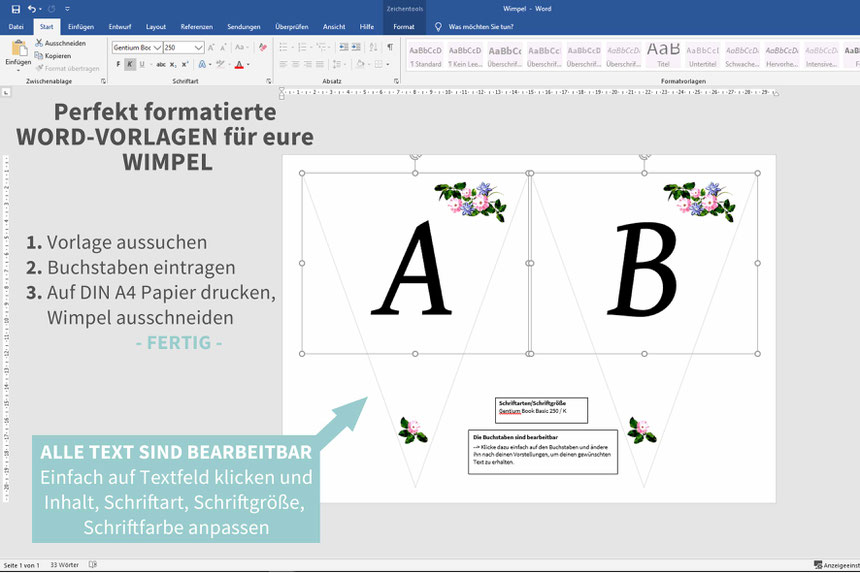Image resolution: width=860 pixels, height=573 pixels.
Task: Switch to the Einfügen ribbon tab
Action: coord(81,26)
